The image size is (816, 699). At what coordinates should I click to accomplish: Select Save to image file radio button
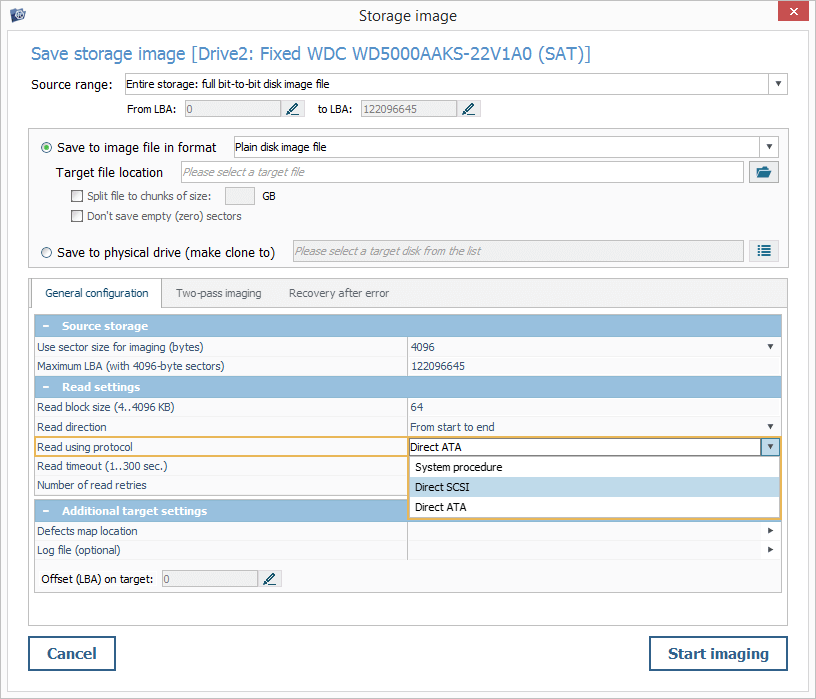(47, 147)
